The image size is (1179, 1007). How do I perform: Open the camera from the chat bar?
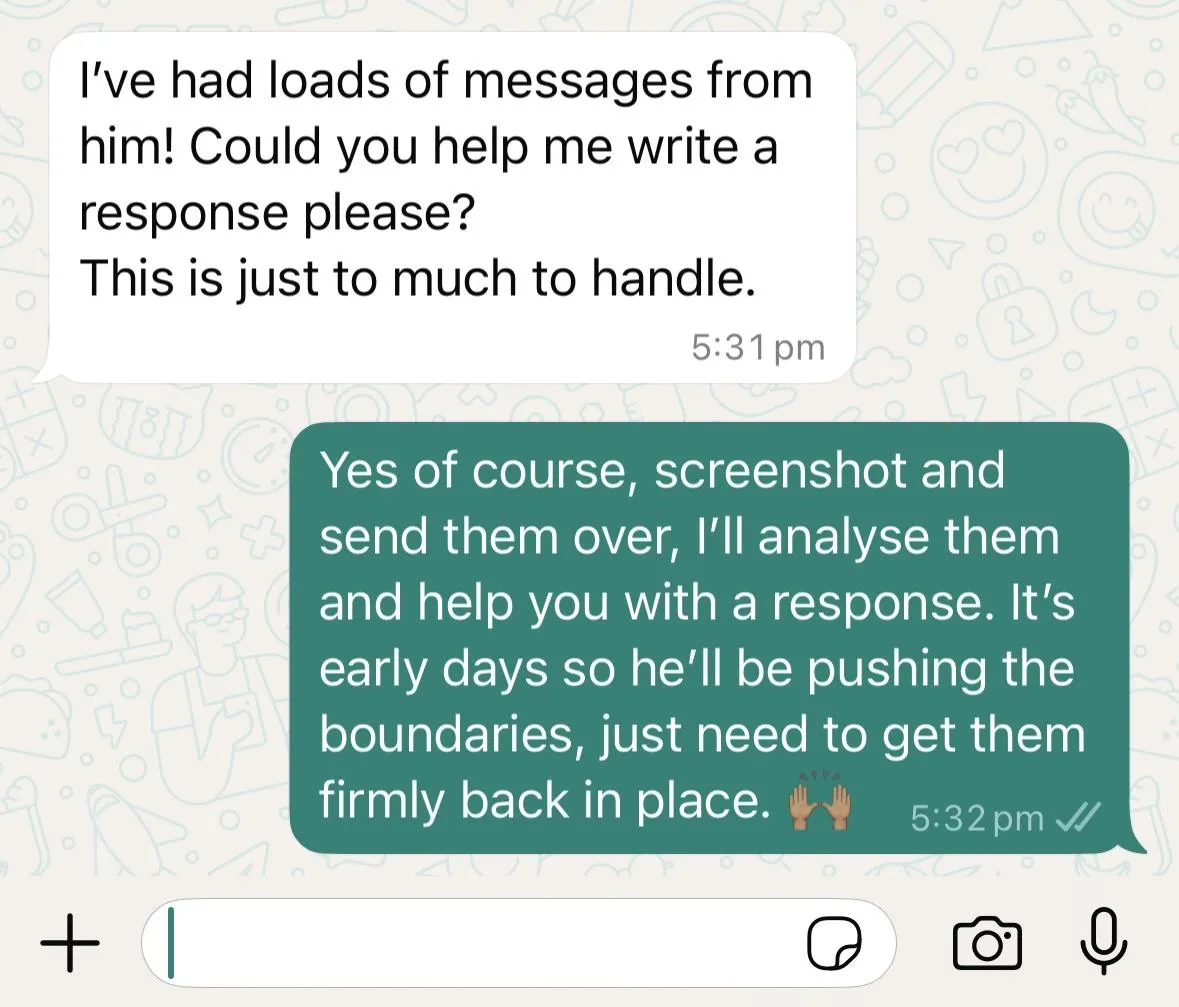[987, 943]
